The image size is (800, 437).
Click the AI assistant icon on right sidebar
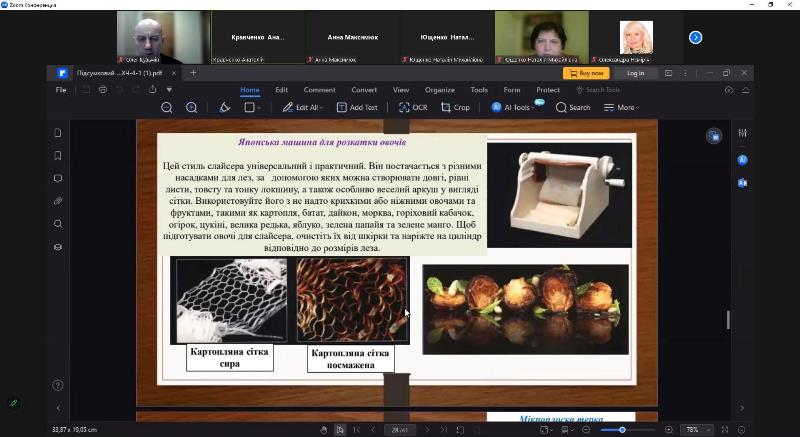(x=742, y=160)
